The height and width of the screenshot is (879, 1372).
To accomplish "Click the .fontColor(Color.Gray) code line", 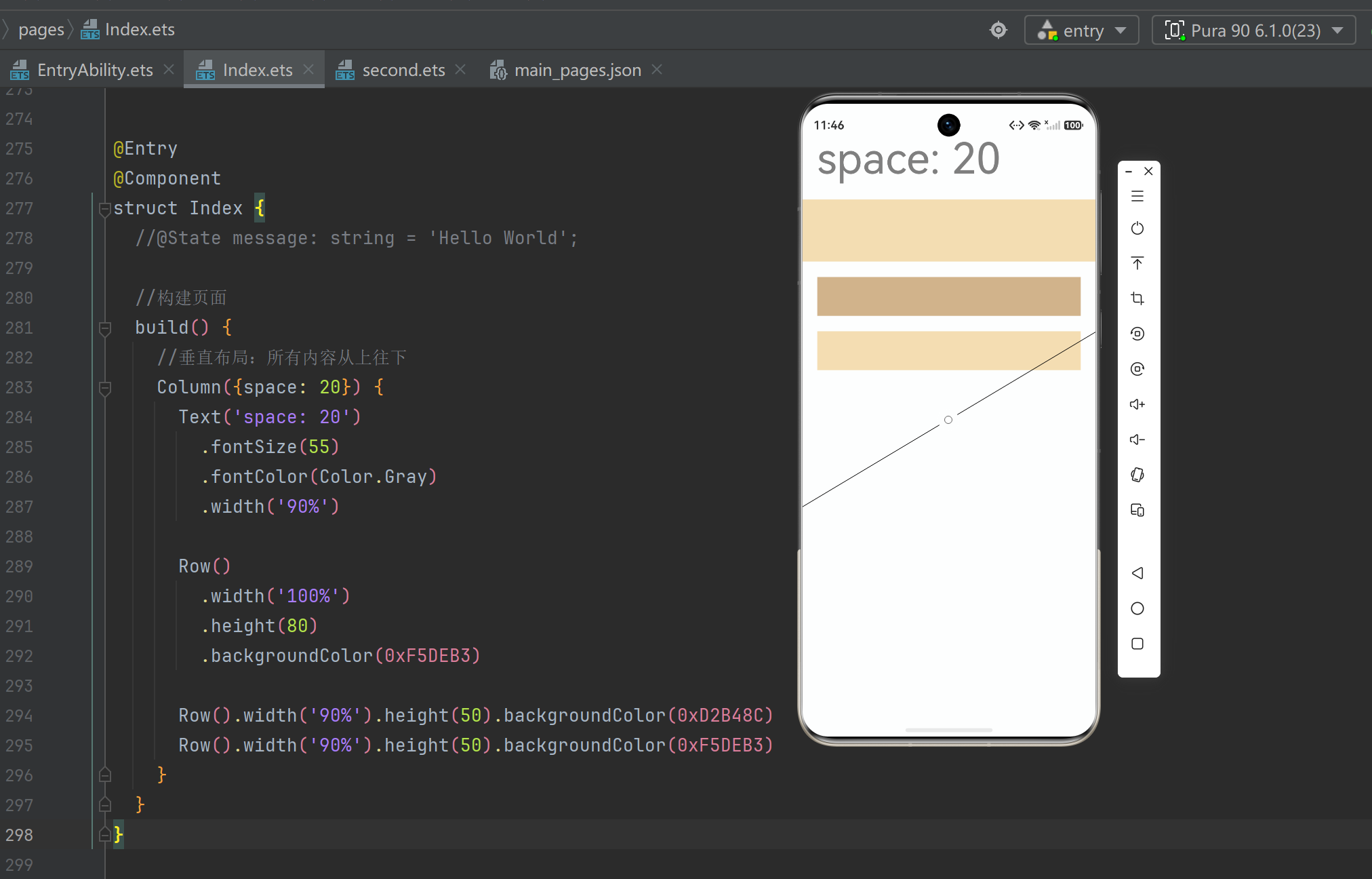I will coord(319,477).
